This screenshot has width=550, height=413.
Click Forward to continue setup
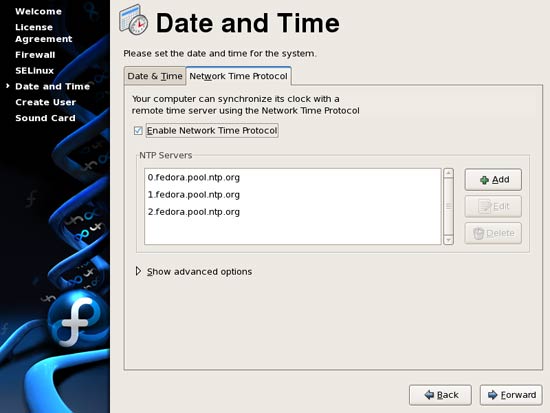(x=511, y=395)
